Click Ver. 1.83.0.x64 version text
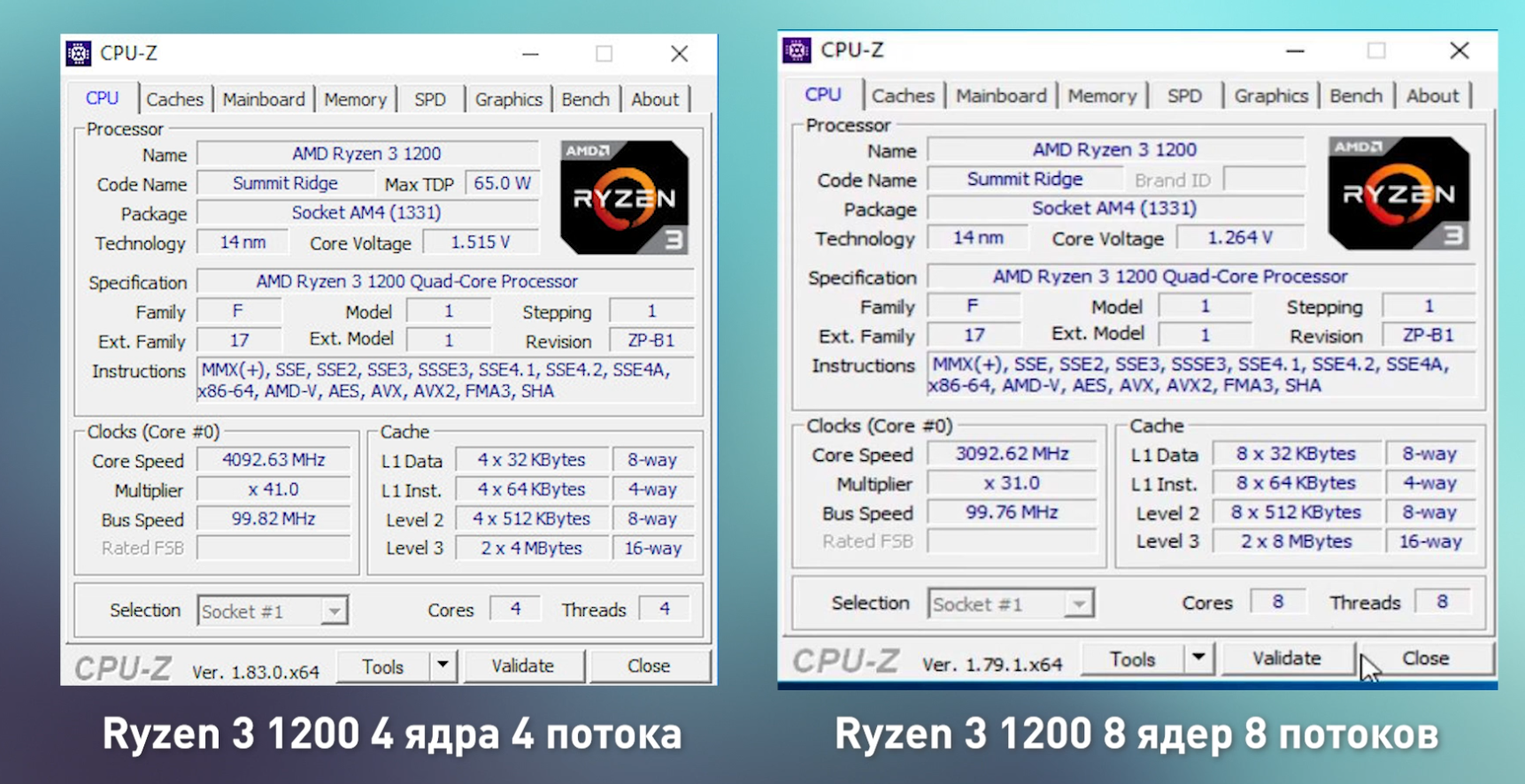Screen dimensions: 1525x784 coord(256,673)
